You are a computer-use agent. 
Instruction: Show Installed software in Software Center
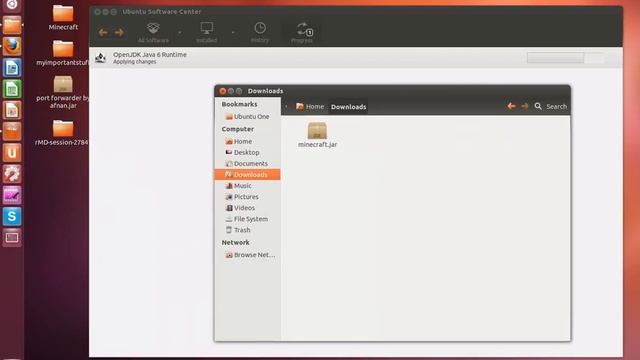tap(207, 32)
